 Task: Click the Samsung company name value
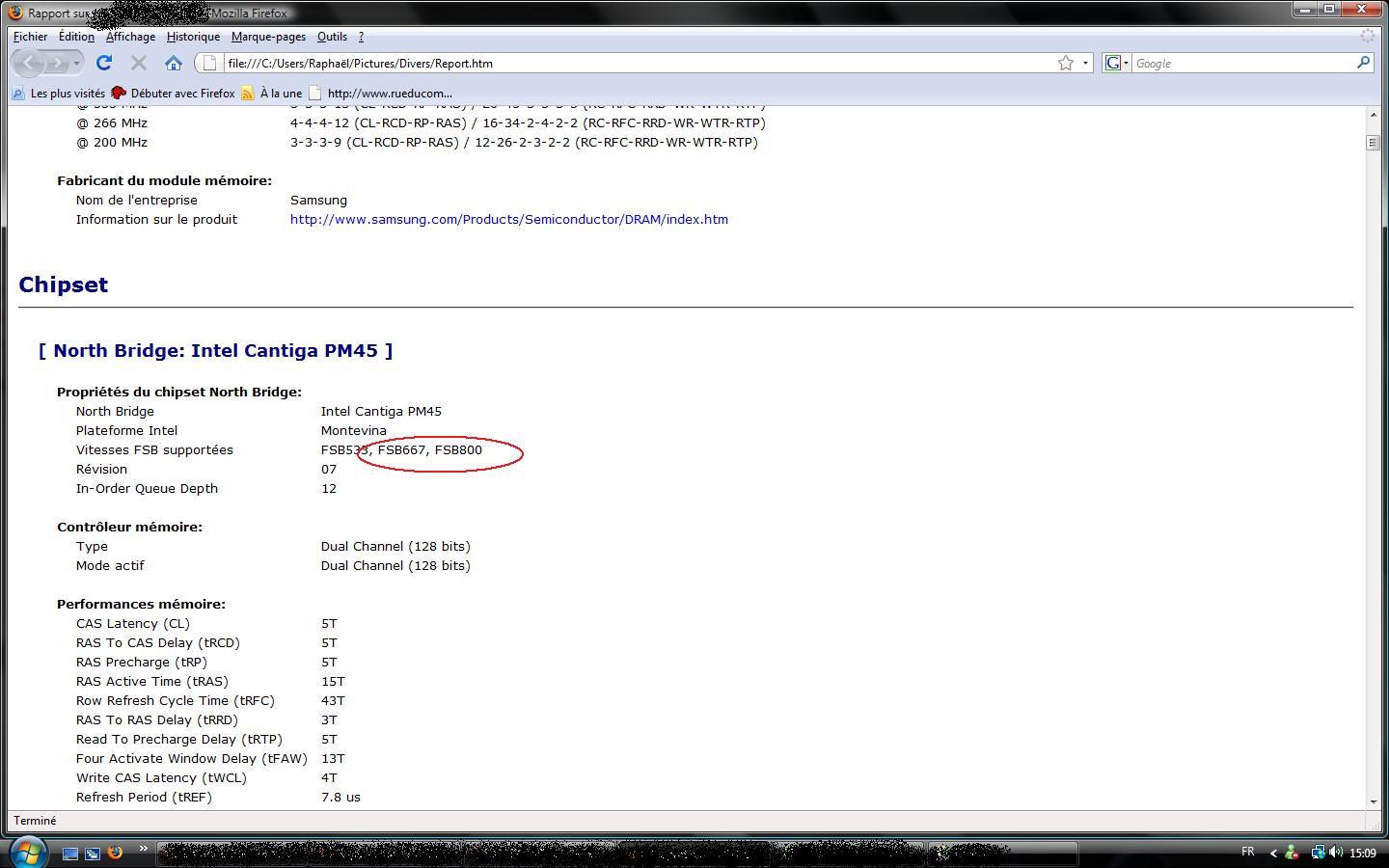(x=318, y=200)
